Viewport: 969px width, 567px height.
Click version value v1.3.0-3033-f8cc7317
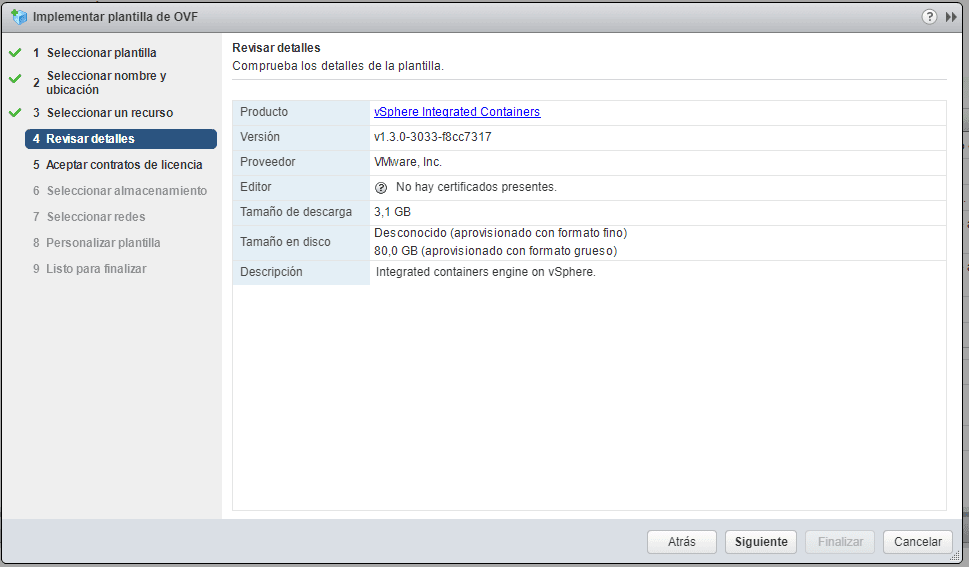[x=433, y=137]
